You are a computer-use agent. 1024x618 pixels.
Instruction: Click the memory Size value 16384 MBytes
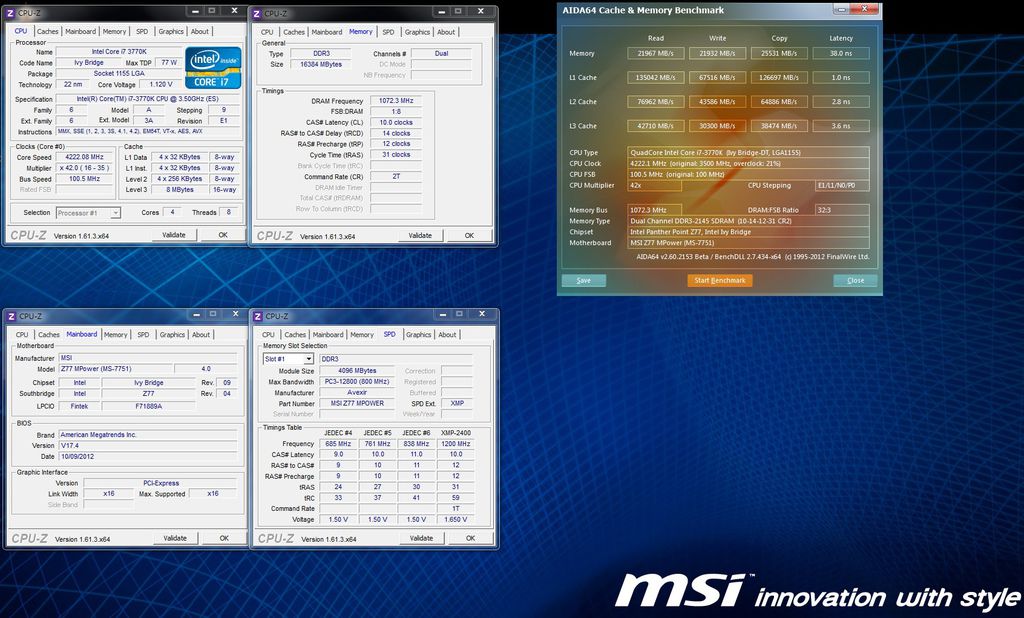click(321, 65)
